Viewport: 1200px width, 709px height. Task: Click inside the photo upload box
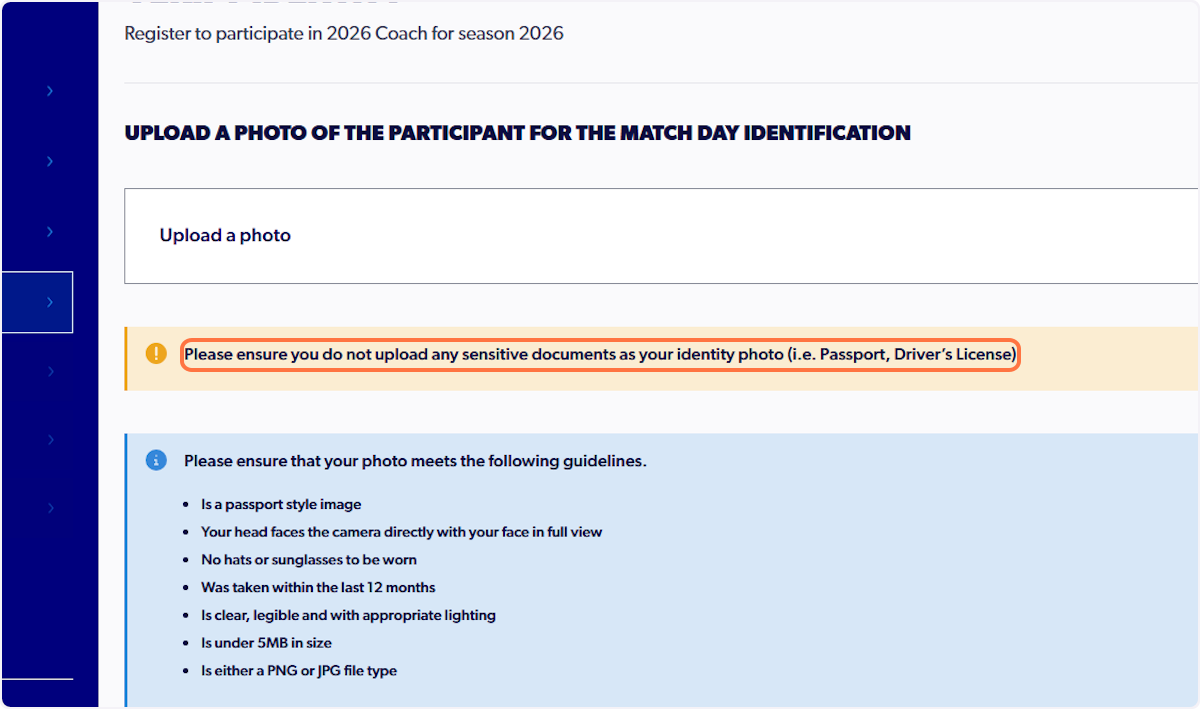click(x=660, y=236)
